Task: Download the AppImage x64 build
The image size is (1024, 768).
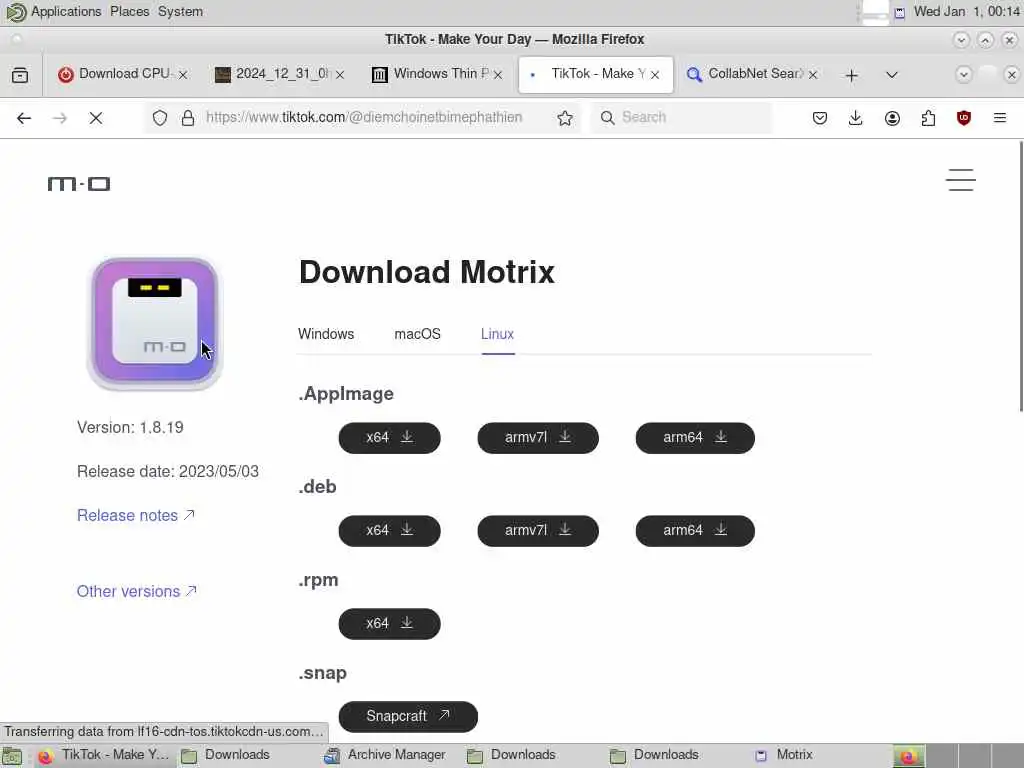Action: 389,438
